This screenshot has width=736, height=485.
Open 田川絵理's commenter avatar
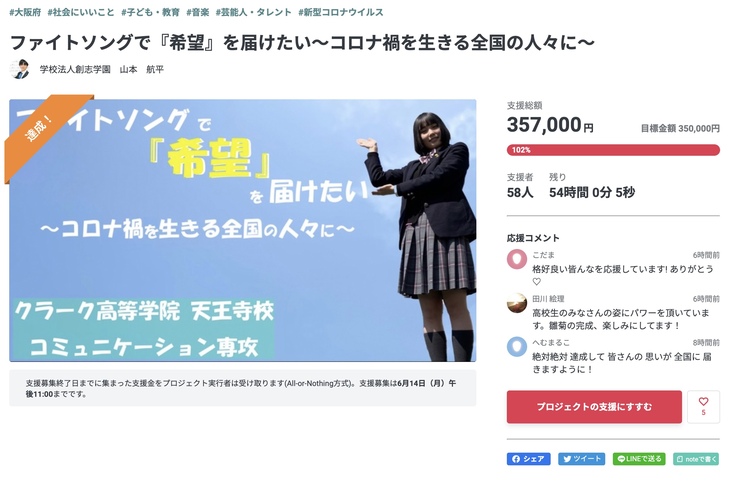click(x=517, y=303)
